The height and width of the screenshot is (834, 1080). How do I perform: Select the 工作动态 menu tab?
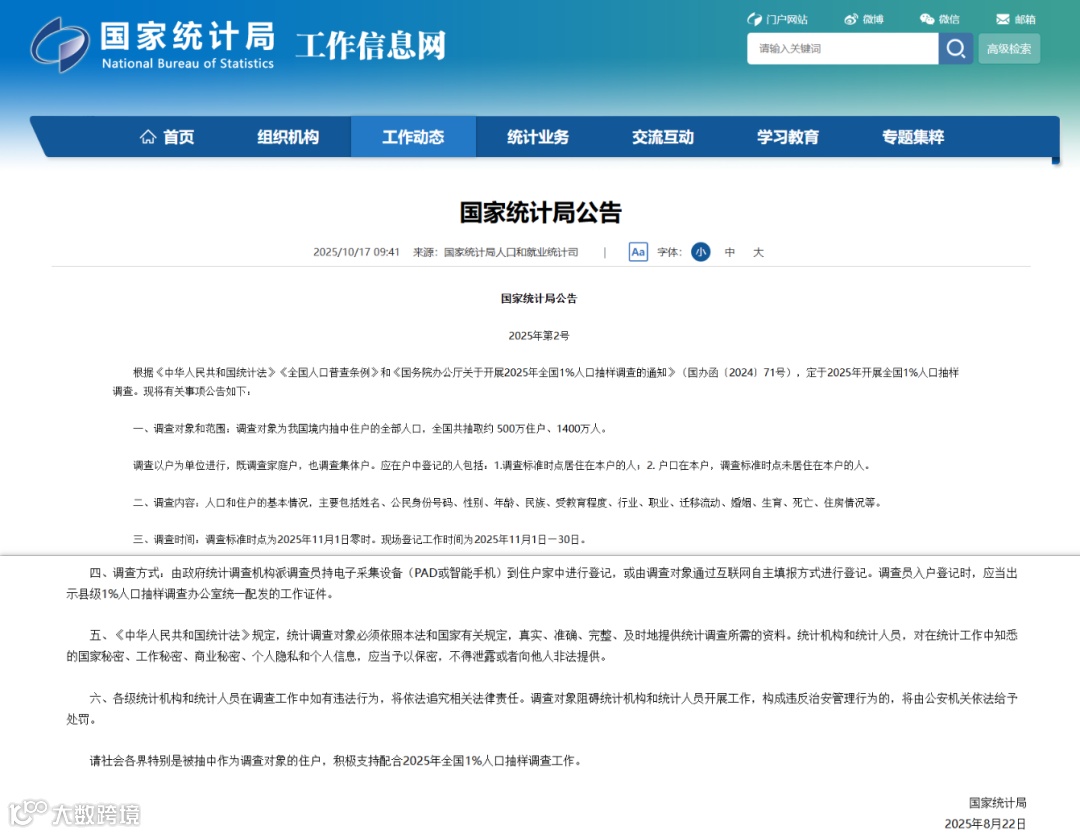tap(413, 137)
